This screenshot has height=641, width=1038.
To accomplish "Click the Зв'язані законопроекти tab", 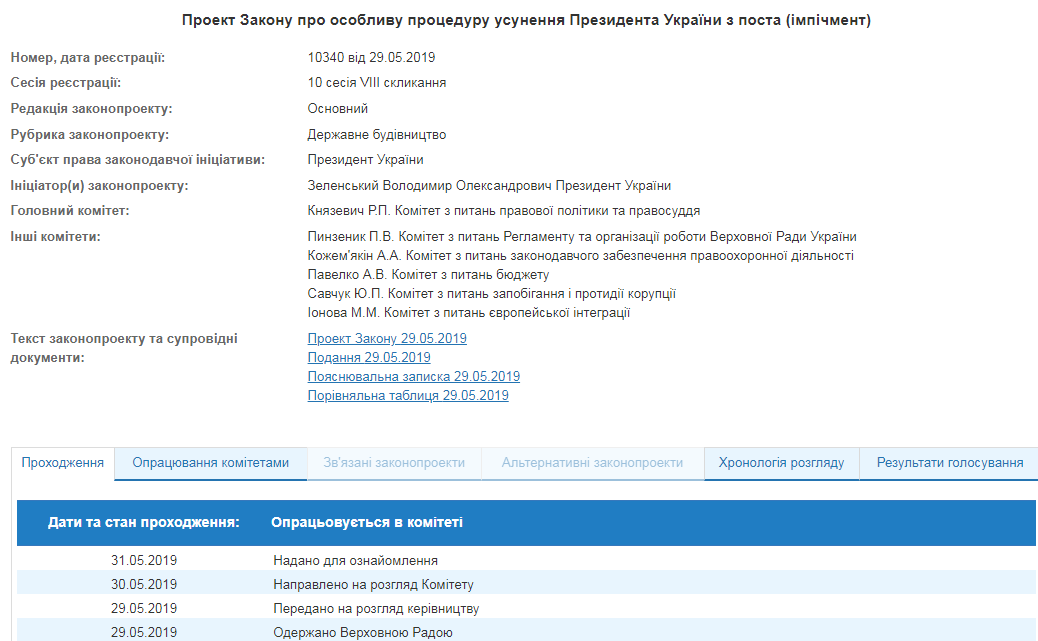I will (394, 463).
